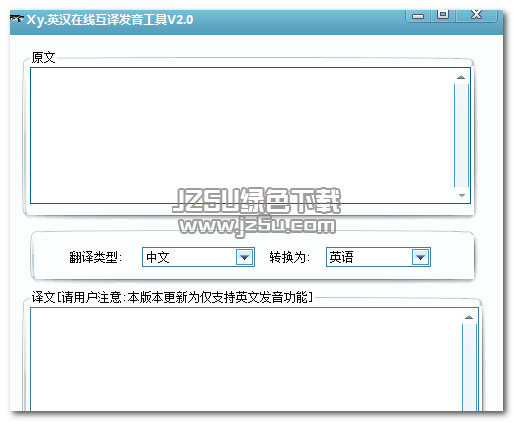Click inside the 原文 text area

point(242,135)
